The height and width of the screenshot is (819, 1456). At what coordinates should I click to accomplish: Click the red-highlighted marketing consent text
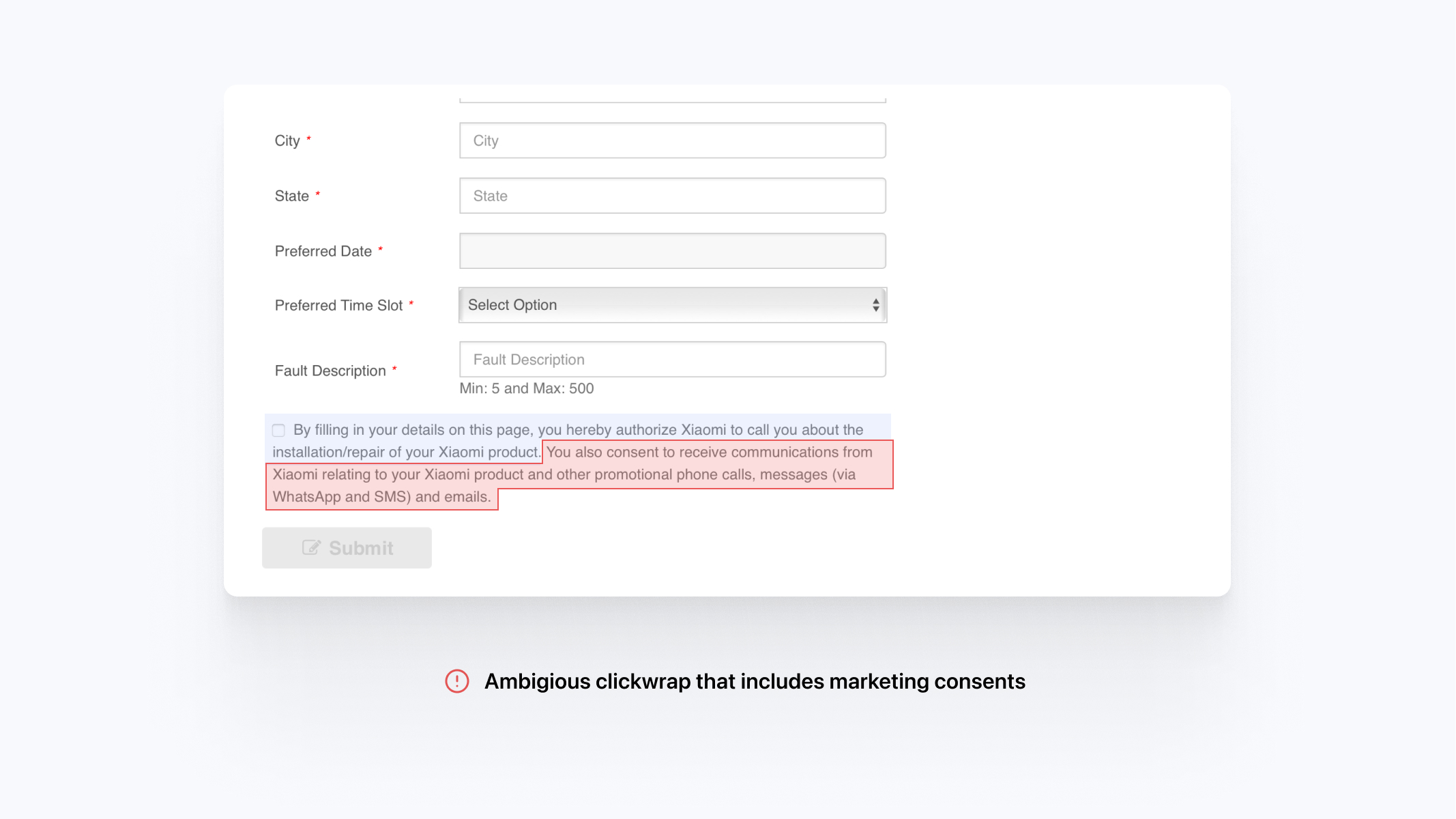(x=580, y=474)
